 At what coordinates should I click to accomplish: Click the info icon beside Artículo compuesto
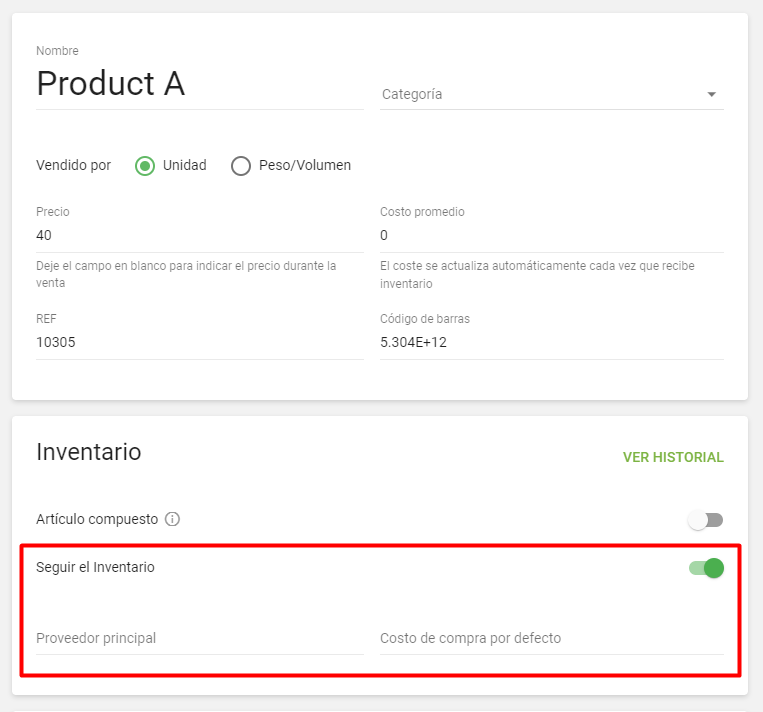(x=172, y=519)
